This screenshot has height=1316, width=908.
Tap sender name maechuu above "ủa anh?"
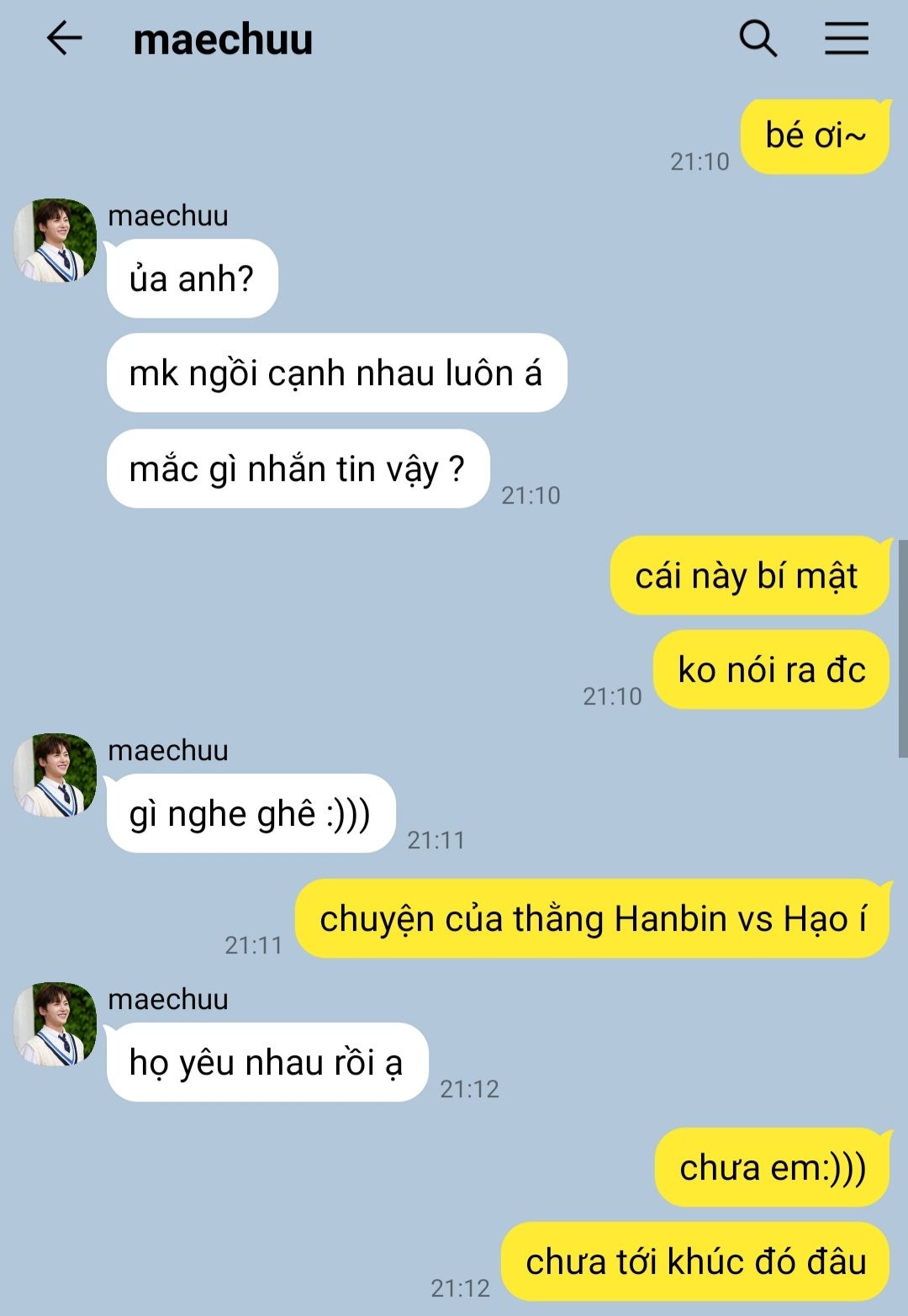click(x=168, y=215)
